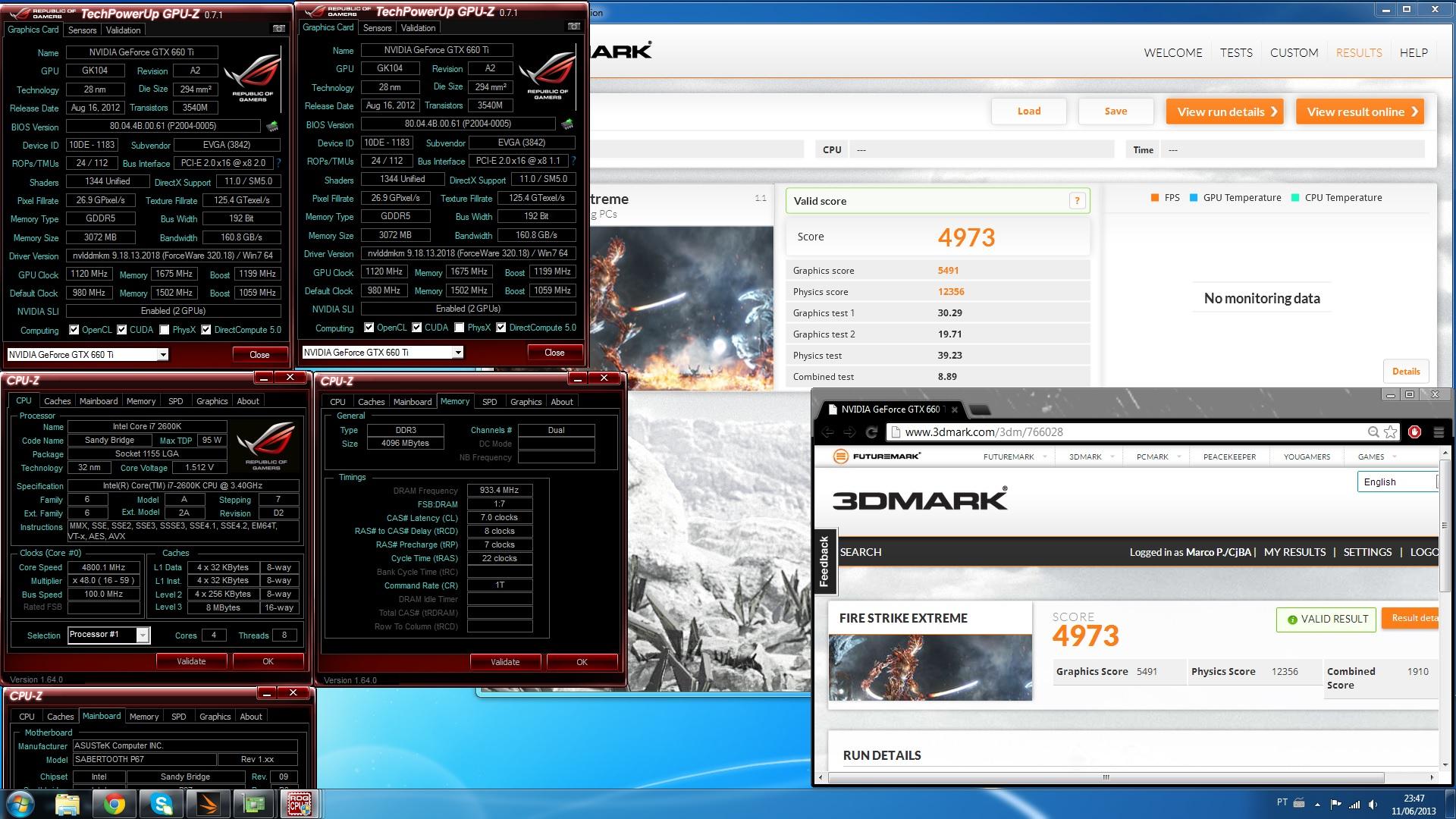Open the Chrome hamburger menu
Viewport: 1456px width, 819px height.
[1439, 432]
